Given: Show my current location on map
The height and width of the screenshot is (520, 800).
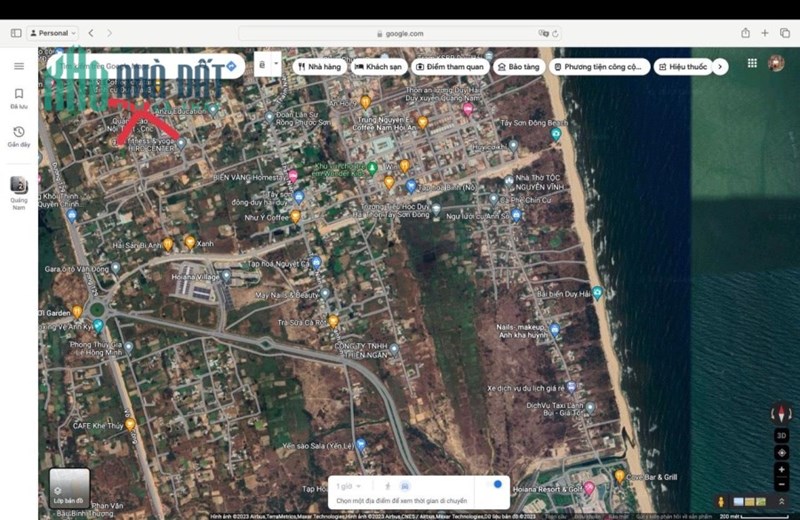Looking at the screenshot, I should click(781, 452).
